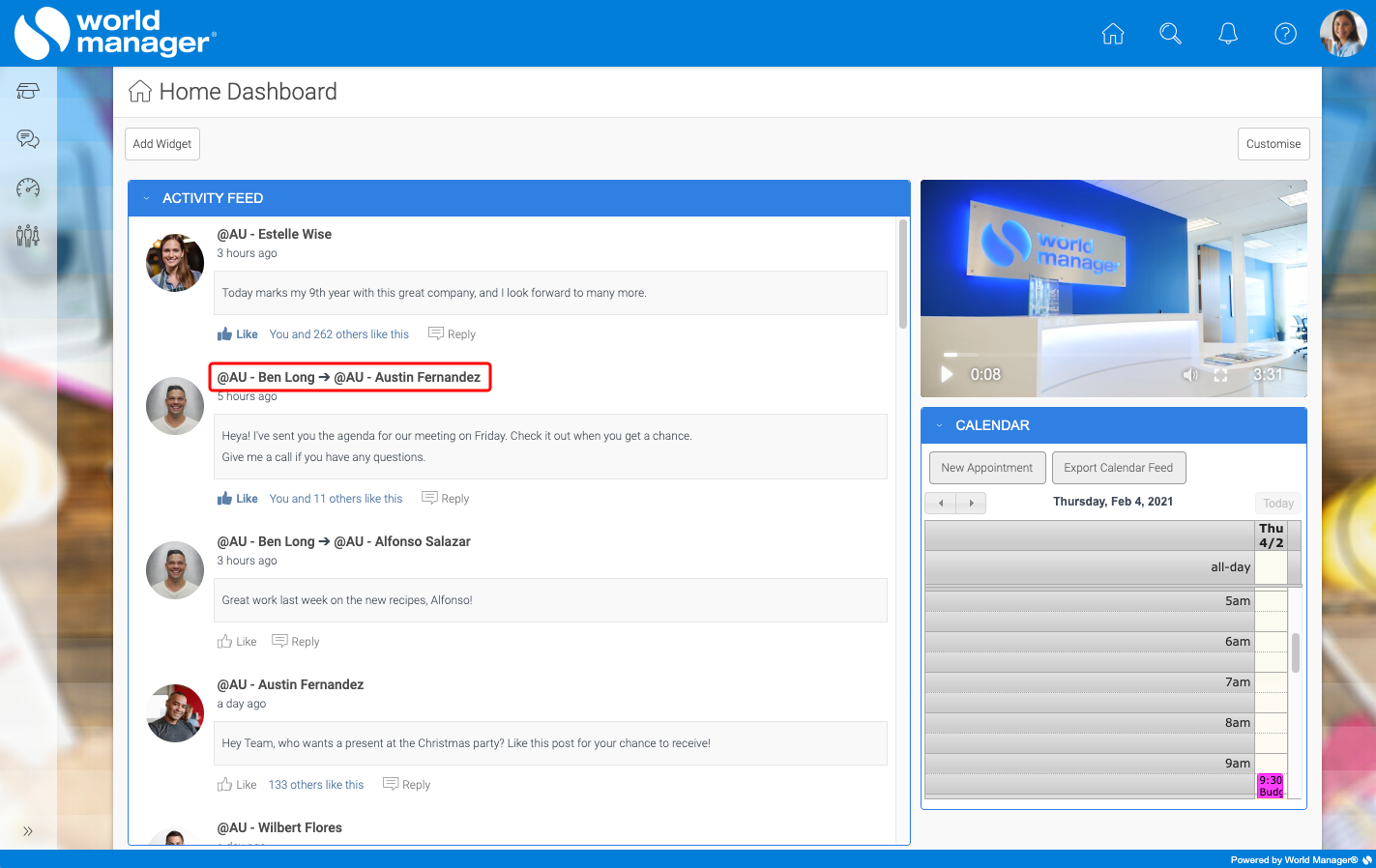Image resolution: width=1376 pixels, height=868 pixels.
Task: Open the e-learning graduation cap sidebar icon
Action: tap(27, 90)
